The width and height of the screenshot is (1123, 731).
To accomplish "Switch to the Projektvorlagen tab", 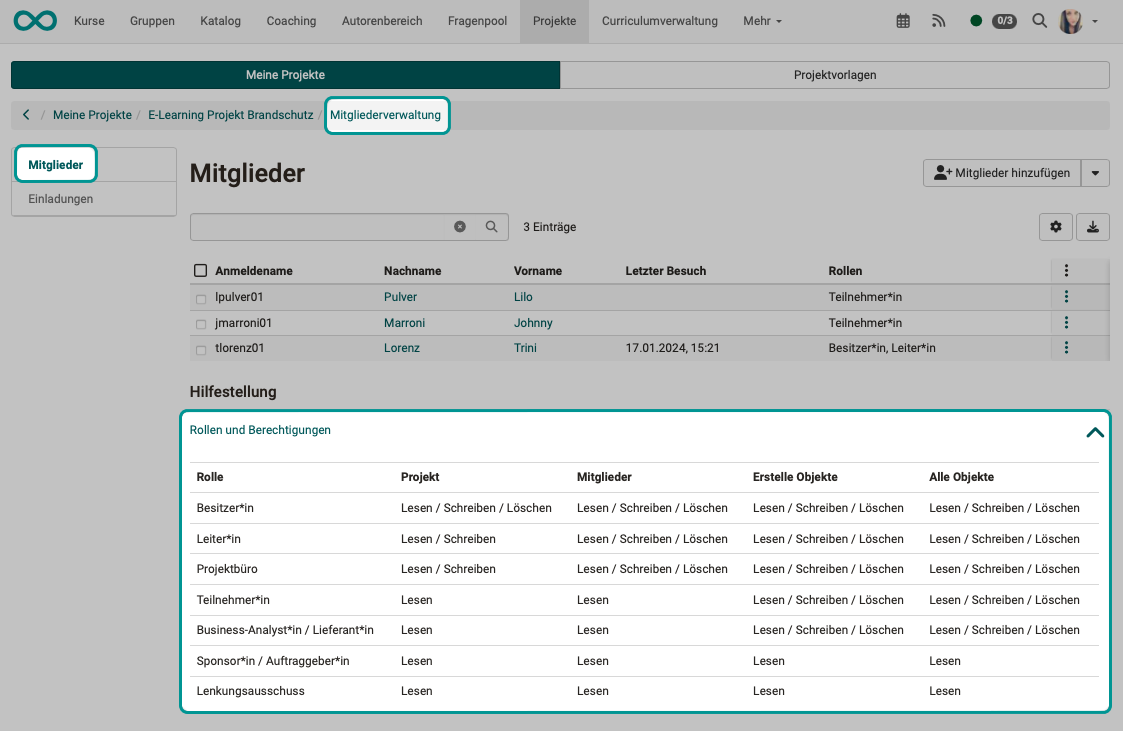I will (x=835, y=74).
